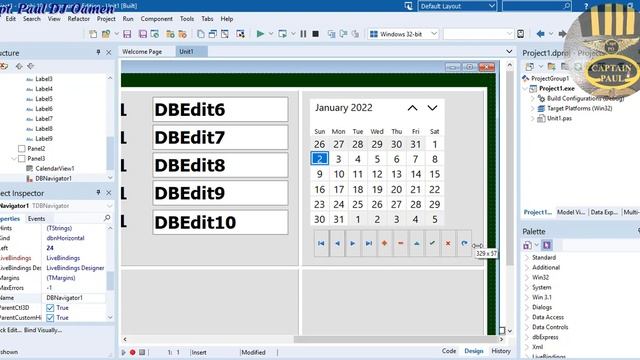
Task: Select Label5 in the Structure tree
Action: click(x=44, y=99)
